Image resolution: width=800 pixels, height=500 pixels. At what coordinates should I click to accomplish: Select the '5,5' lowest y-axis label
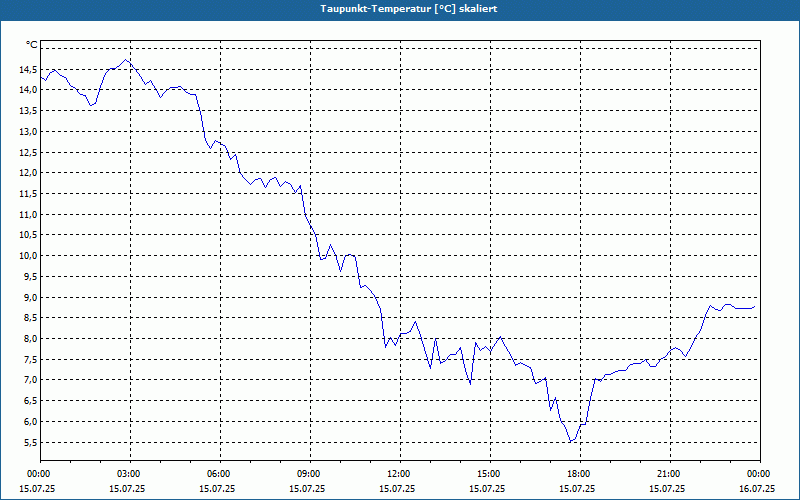[31, 442]
